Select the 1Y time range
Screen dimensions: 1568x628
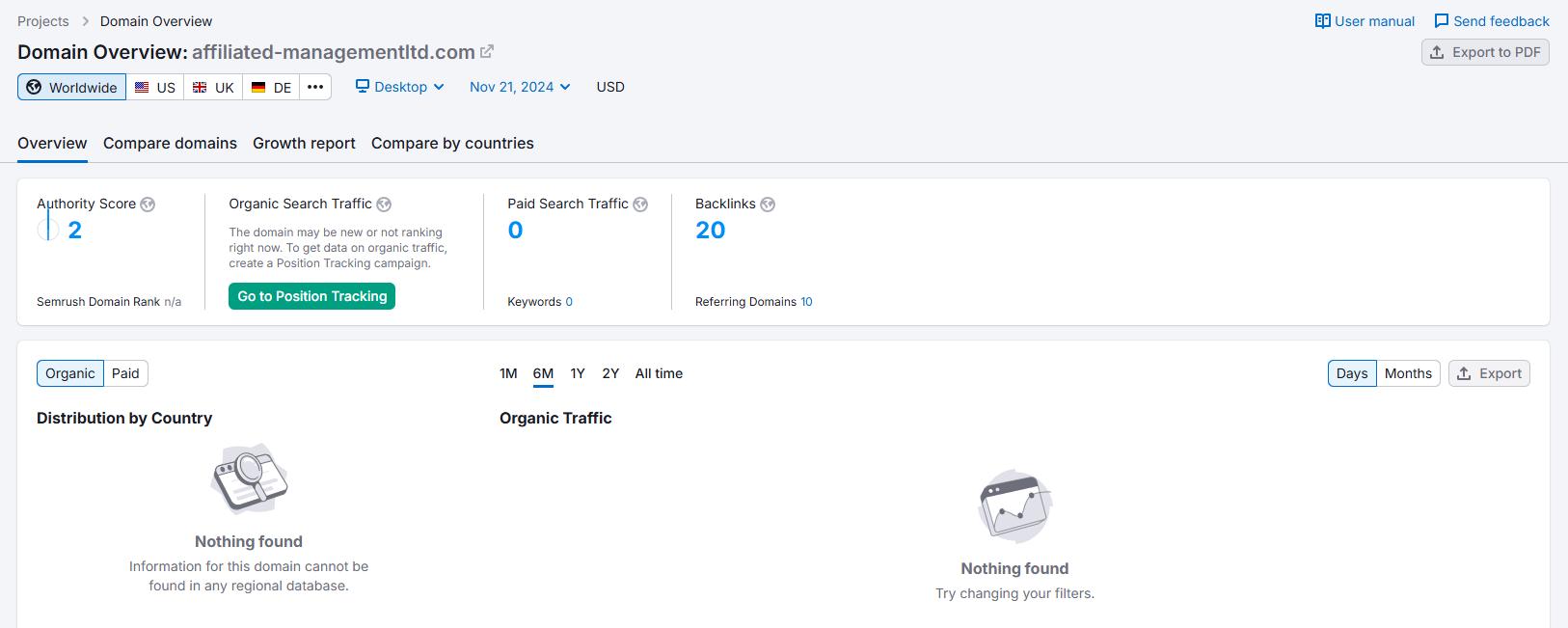point(578,373)
